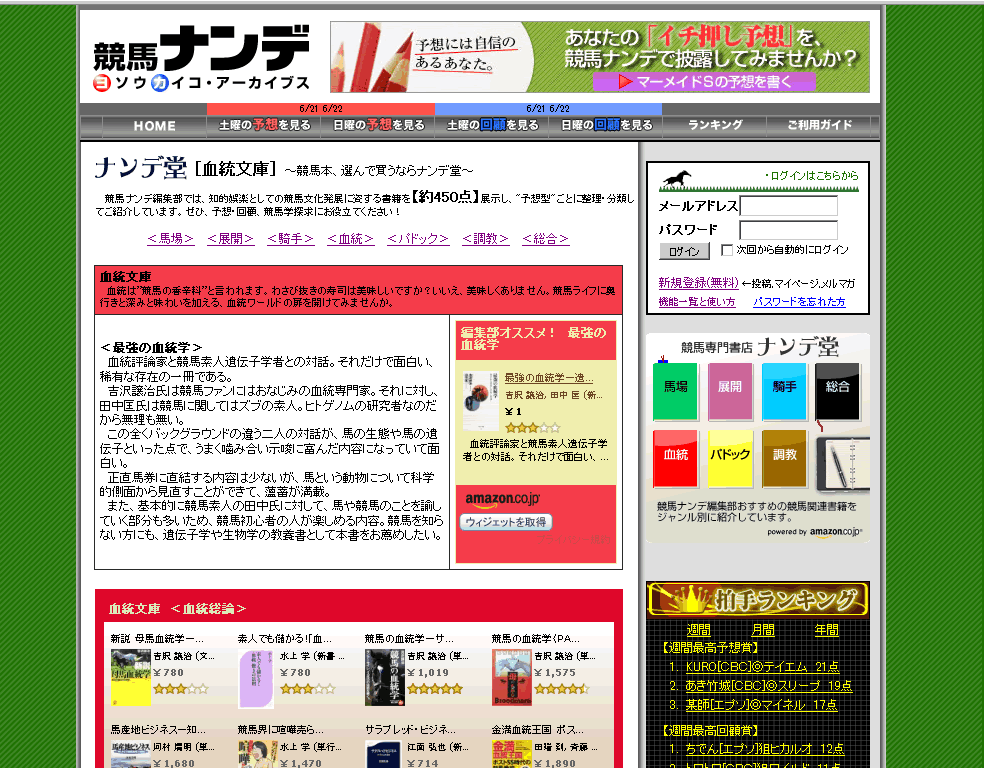
Task: Focus the パスワード input field
Action: tap(789, 230)
